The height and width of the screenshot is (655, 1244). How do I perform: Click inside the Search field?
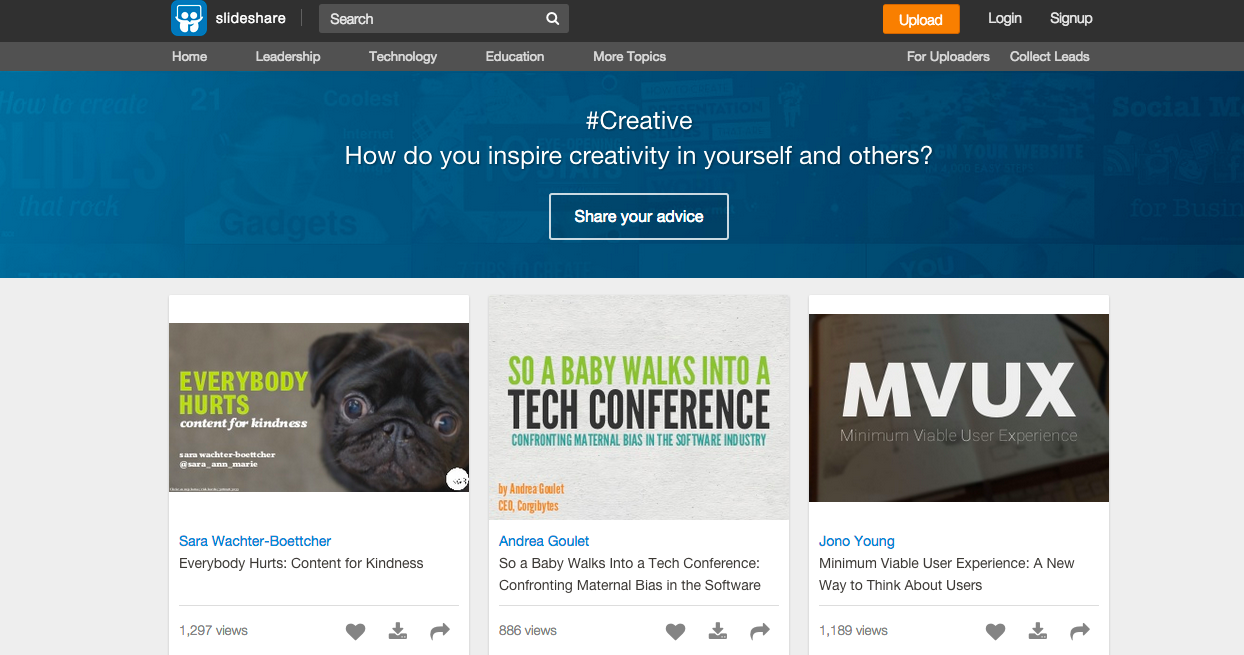pos(430,18)
